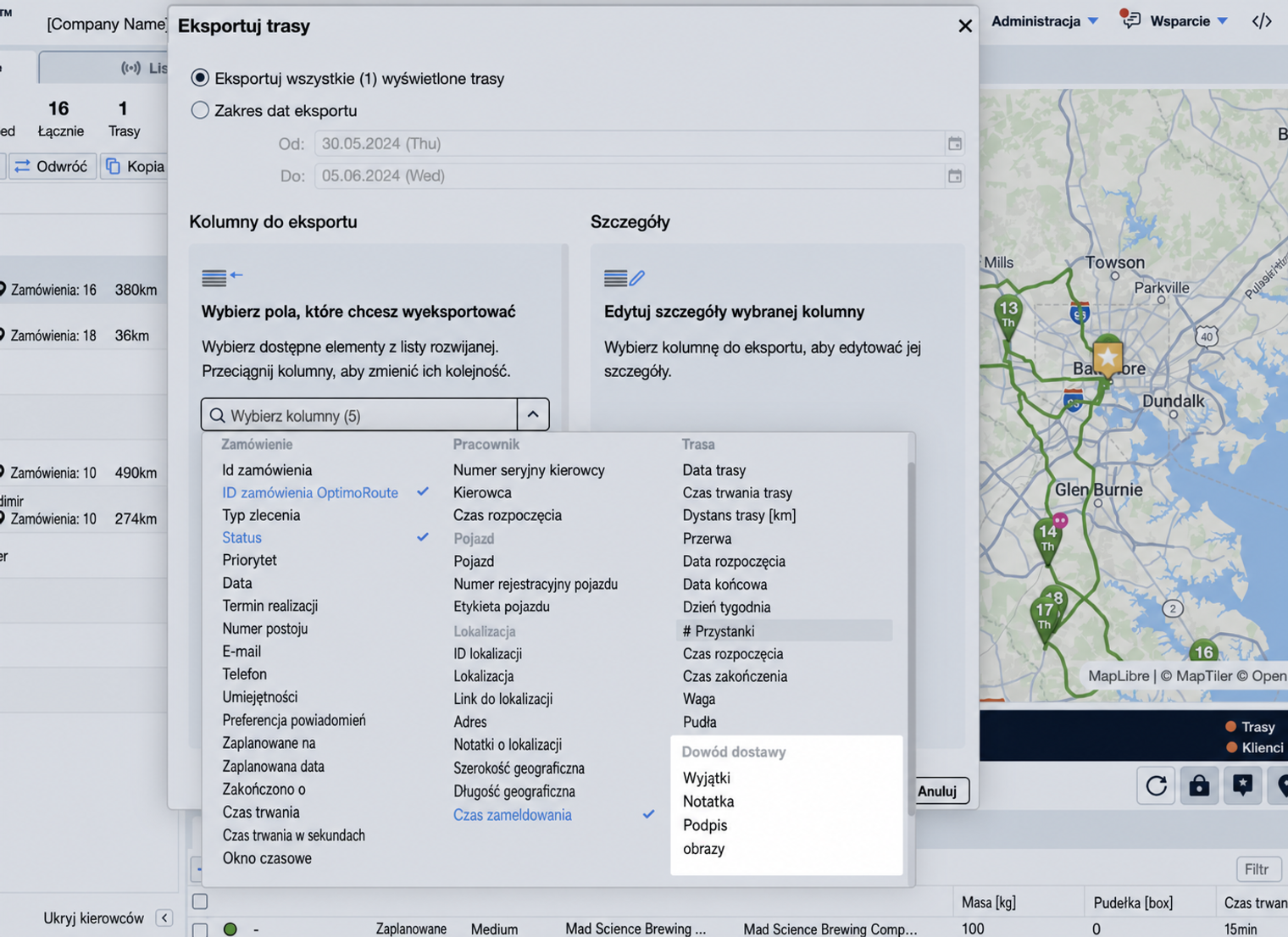Screen dimensions: 1288x937
Task: Collapse the Wybierz kolumny dropdown chevron
Action: click(533, 414)
